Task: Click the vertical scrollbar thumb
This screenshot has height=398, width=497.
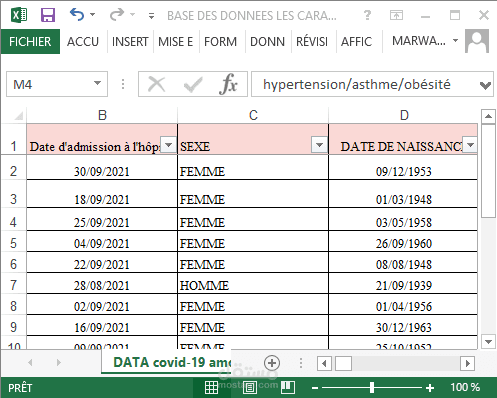Action: coord(488,171)
